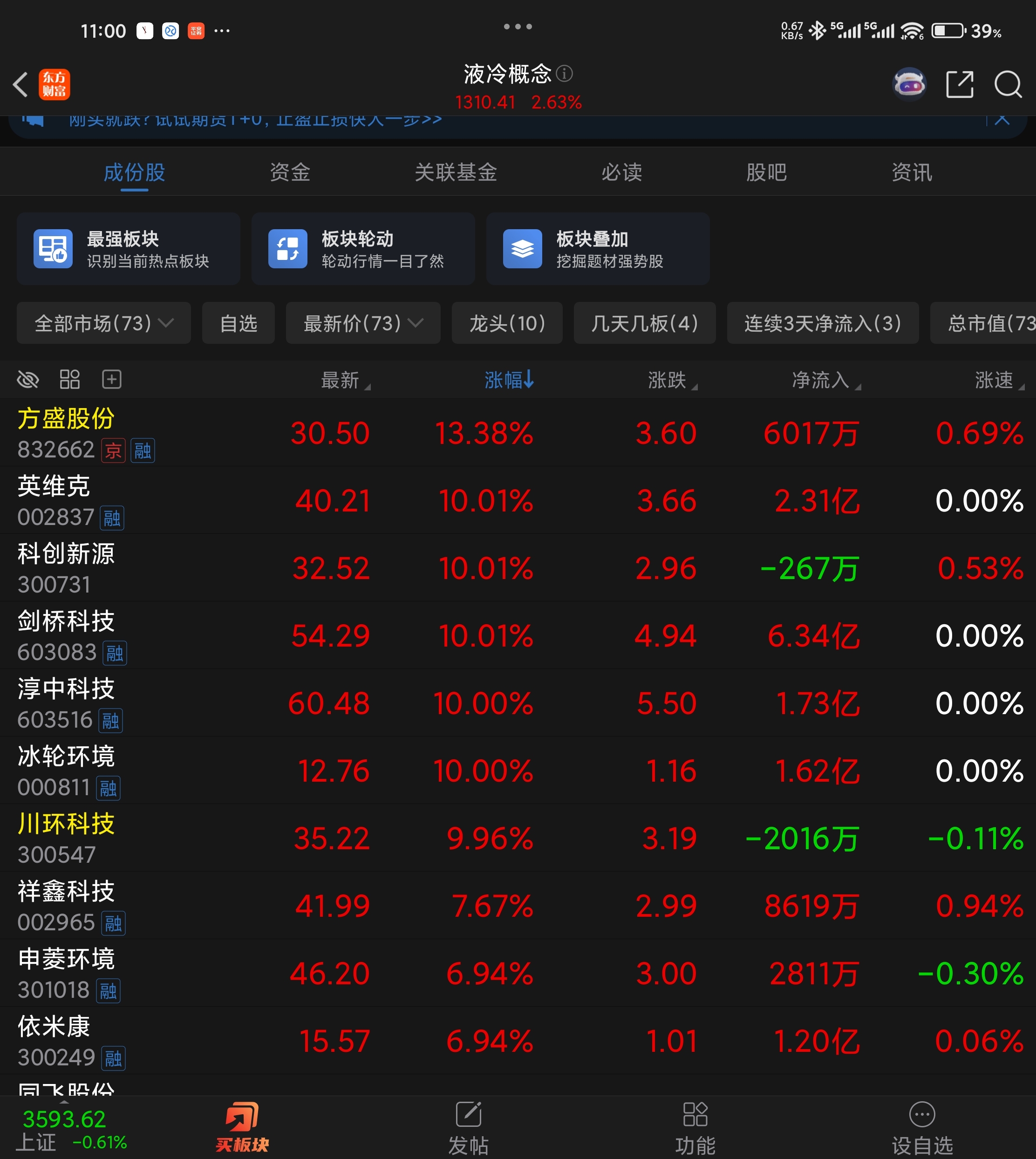
Task: Select 几天几板(4) filter
Action: click(x=644, y=323)
